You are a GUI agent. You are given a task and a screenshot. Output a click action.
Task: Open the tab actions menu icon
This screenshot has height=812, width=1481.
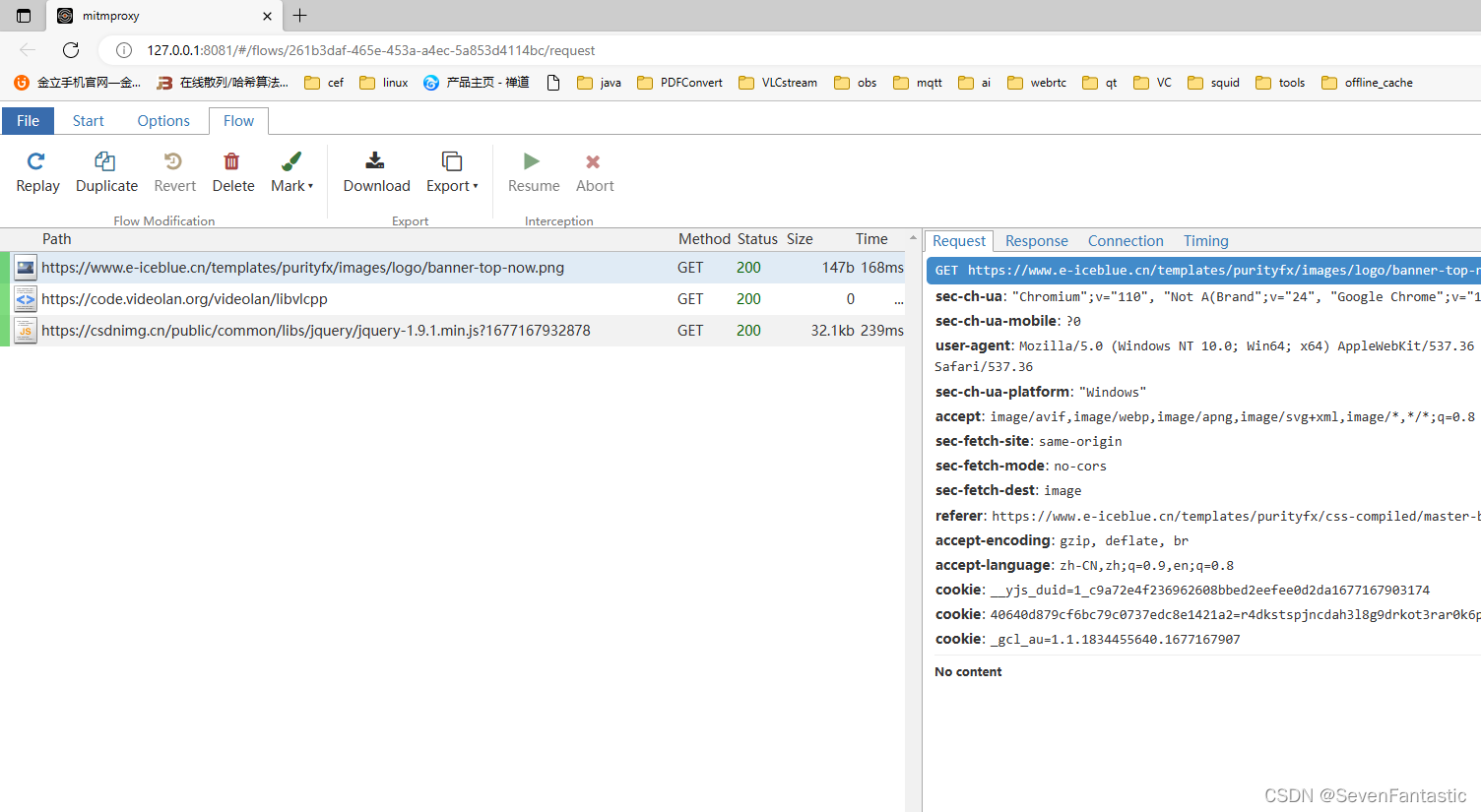[x=24, y=16]
